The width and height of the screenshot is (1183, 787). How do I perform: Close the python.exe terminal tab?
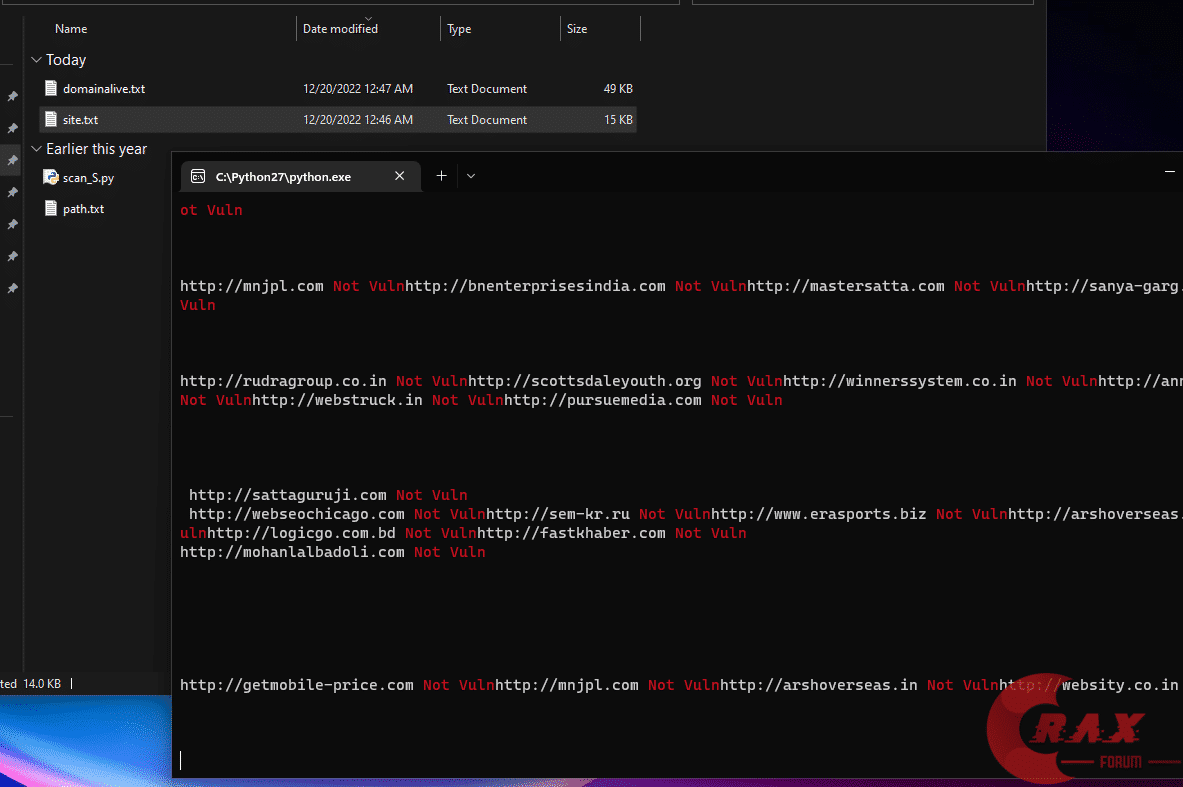tap(400, 176)
